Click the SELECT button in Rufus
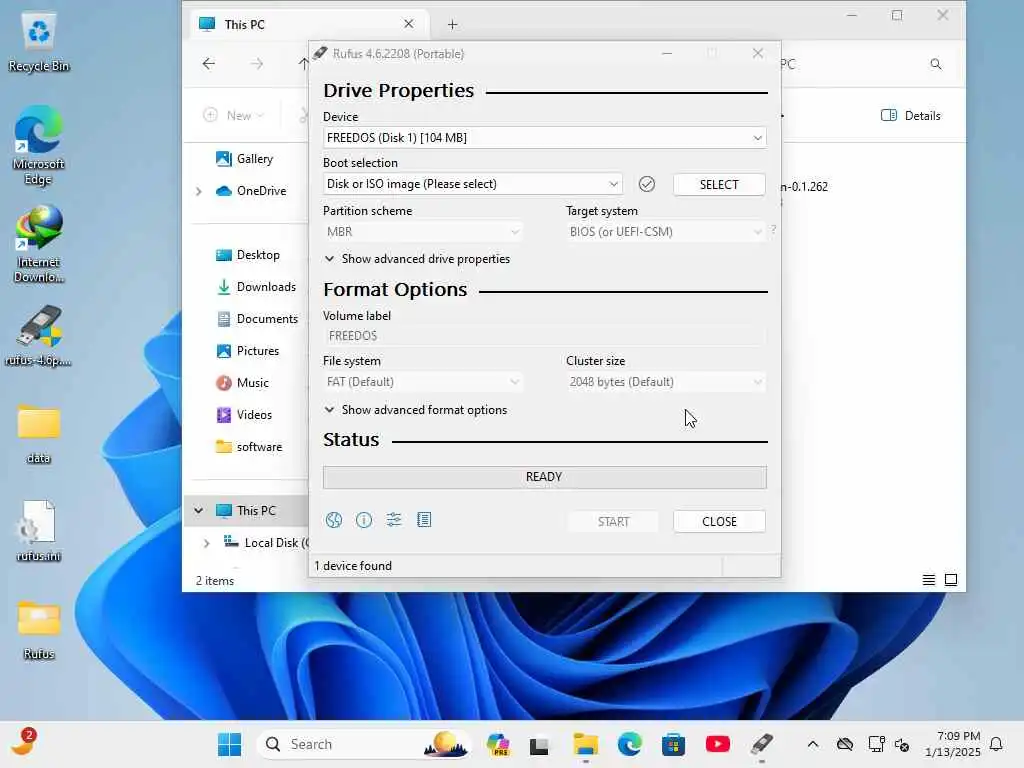The width and height of the screenshot is (1024, 768). 719,185
